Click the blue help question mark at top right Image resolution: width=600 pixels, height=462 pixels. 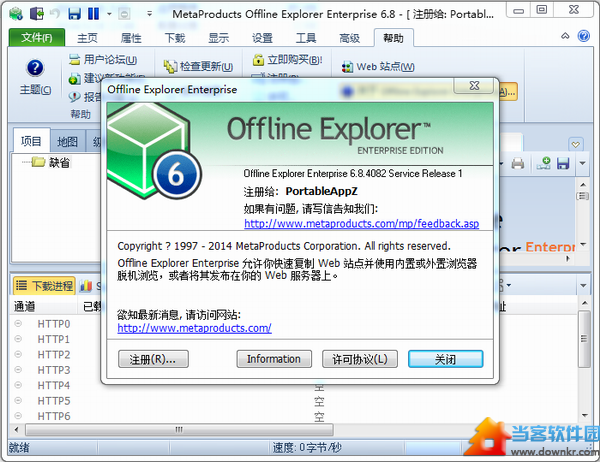(584, 36)
